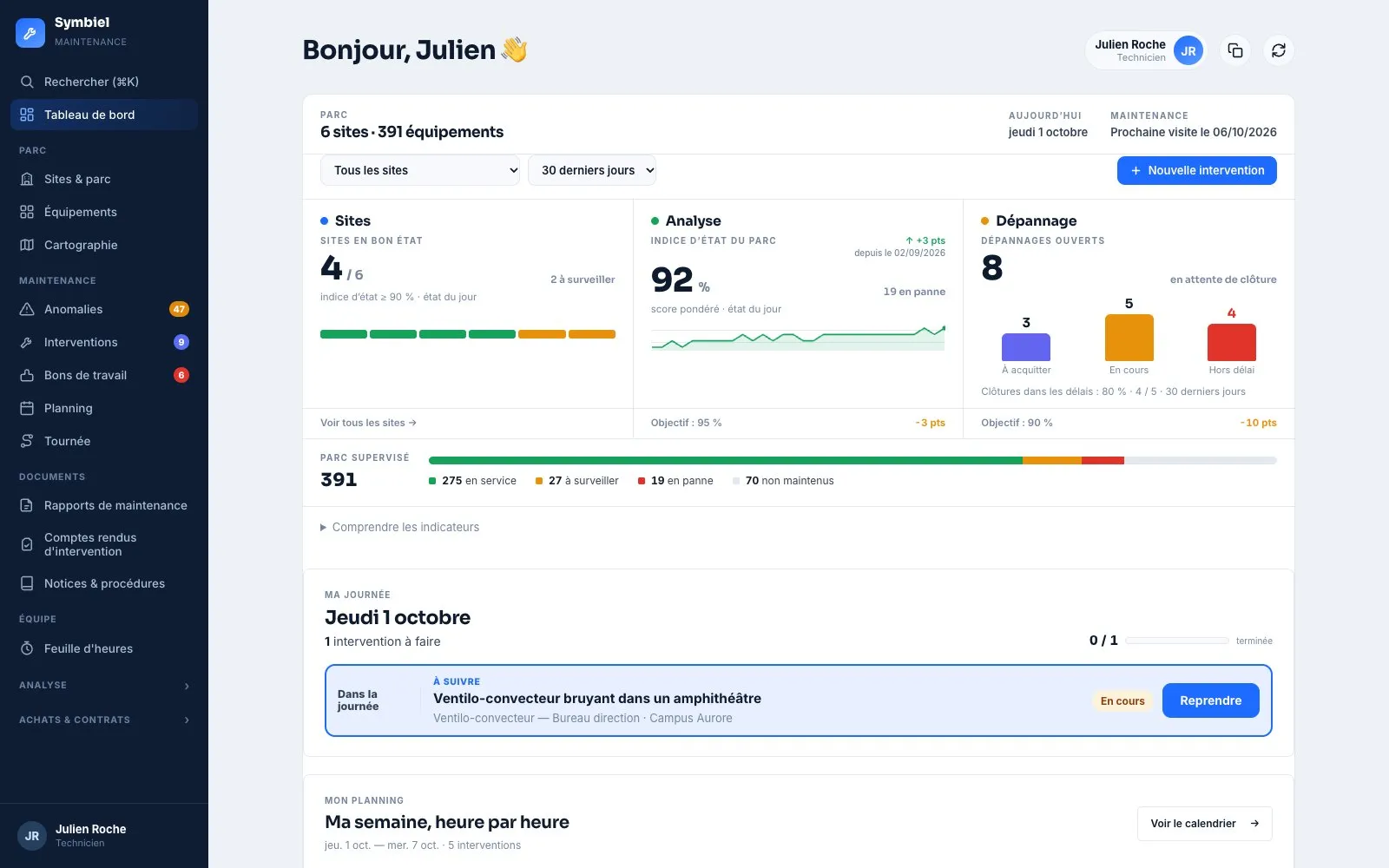Click the Interventions wrench icon
This screenshot has height=868, width=1389.
point(27,342)
